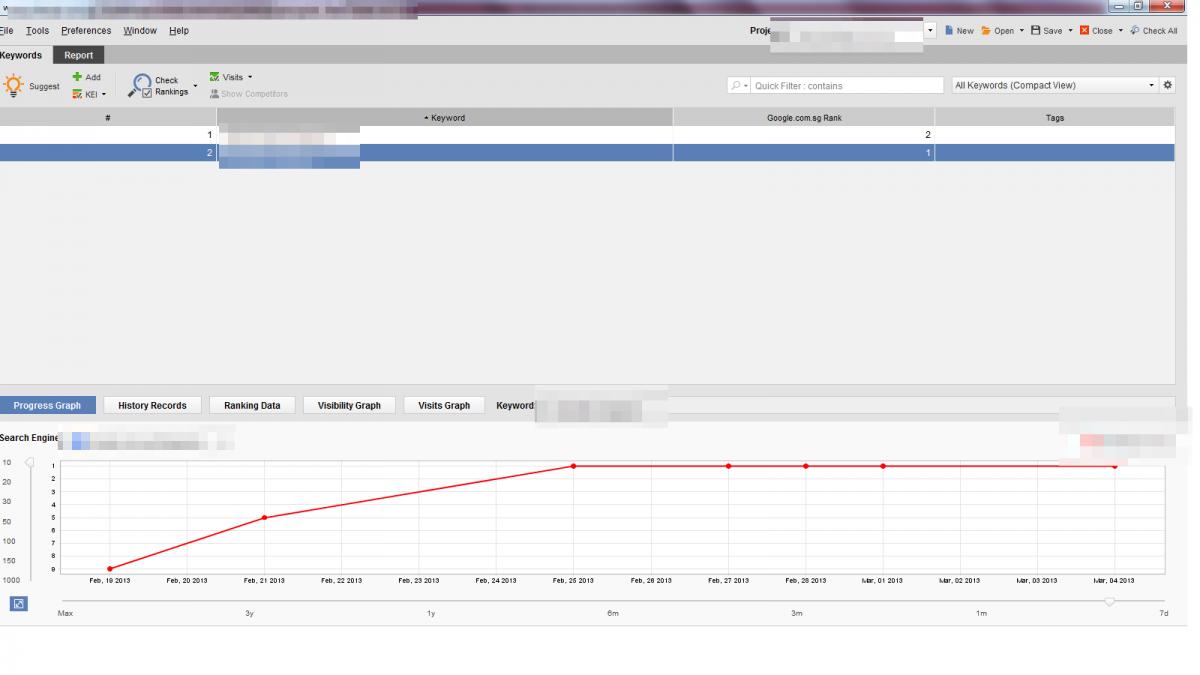Select the Visits Graph tab
The height and width of the screenshot is (675, 1200).
pyautogui.click(x=444, y=405)
